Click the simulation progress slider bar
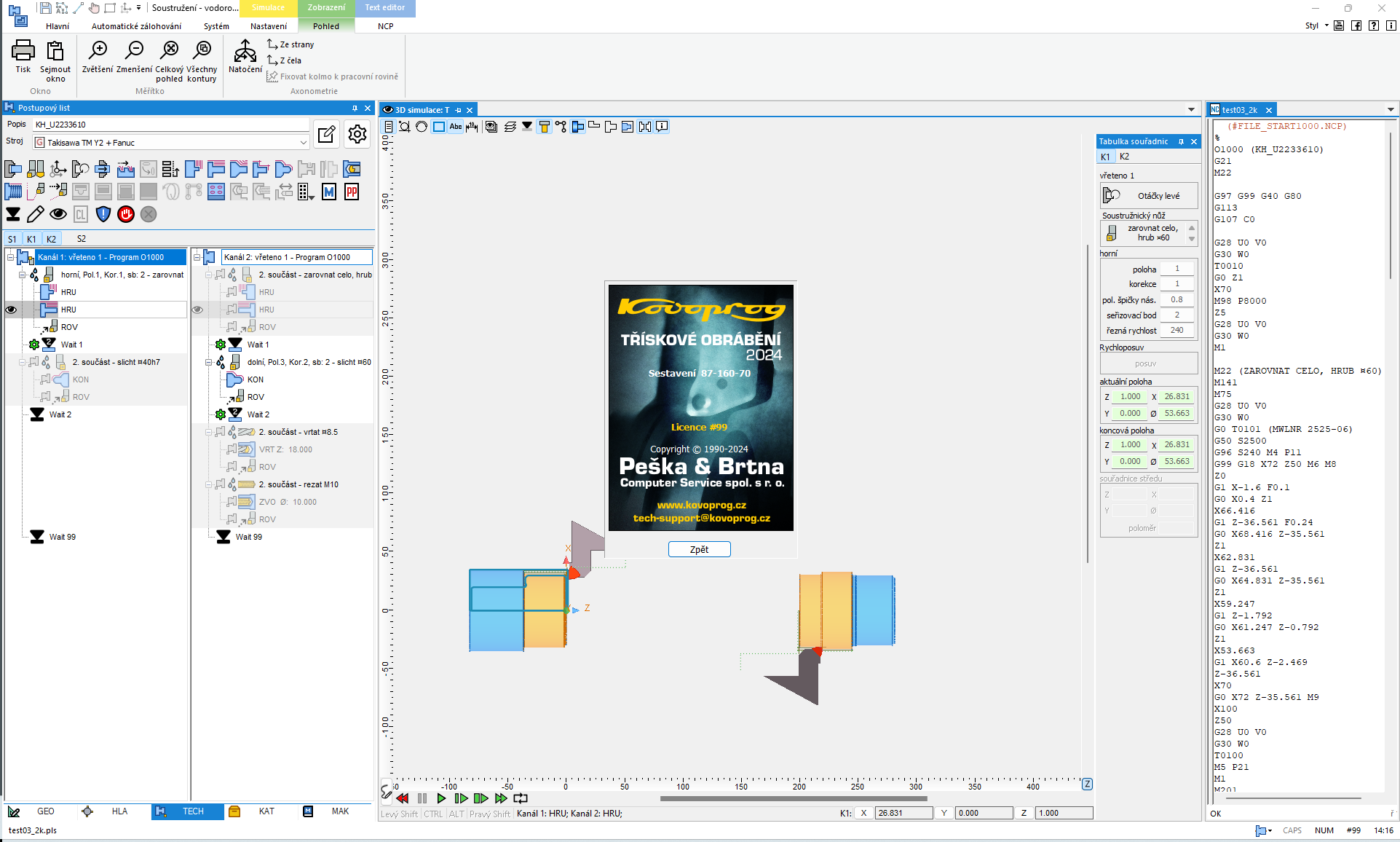The image size is (1400, 842). (x=793, y=798)
